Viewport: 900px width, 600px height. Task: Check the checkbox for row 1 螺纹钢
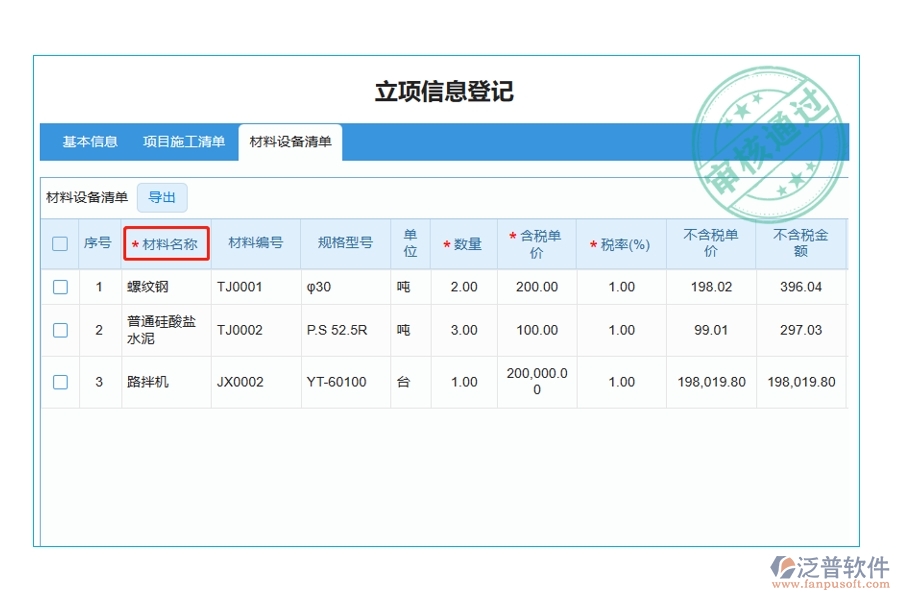tap(59, 286)
